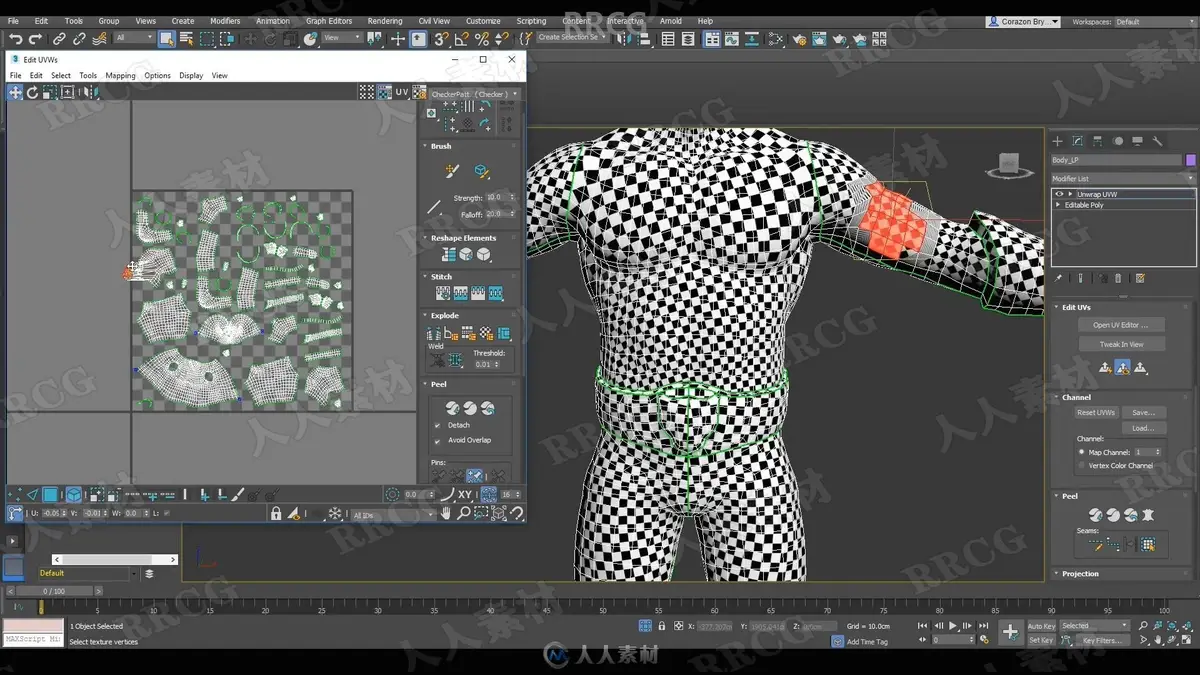Click the Body_LP object name field

[1116, 160]
